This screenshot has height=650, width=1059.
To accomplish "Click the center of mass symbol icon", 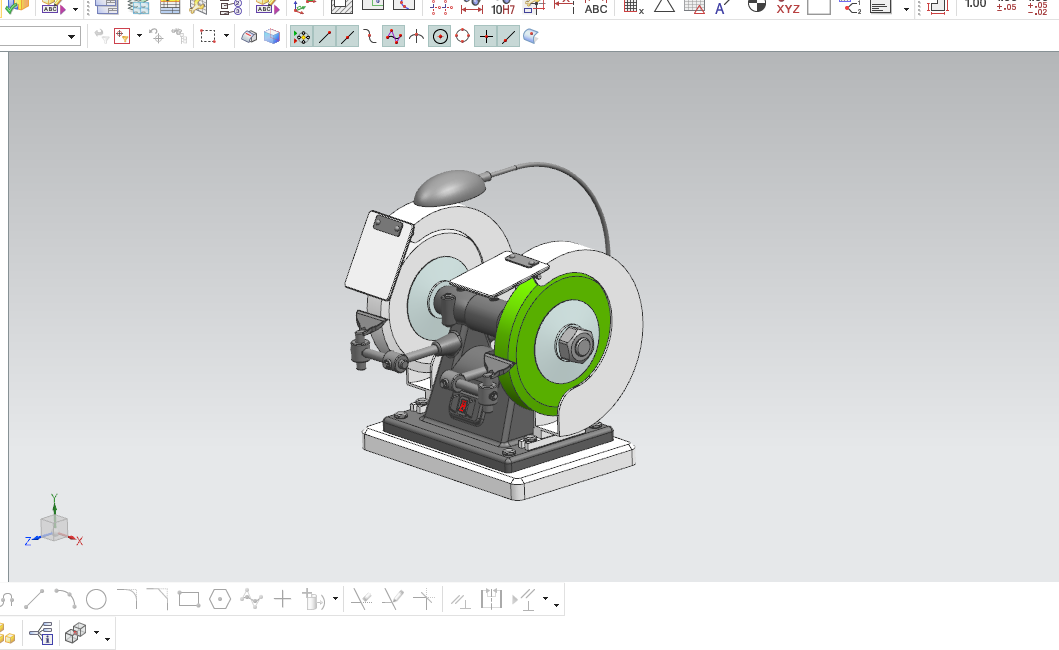I will pyautogui.click(x=756, y=7).
